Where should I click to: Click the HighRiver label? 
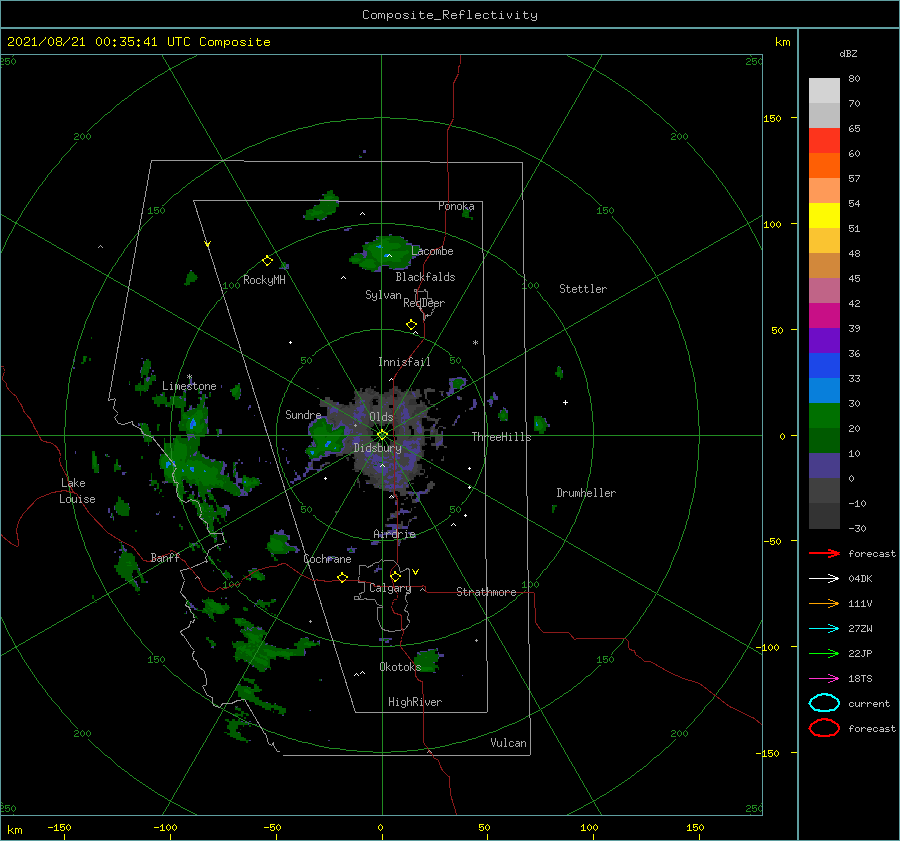(x=415, y=702)
